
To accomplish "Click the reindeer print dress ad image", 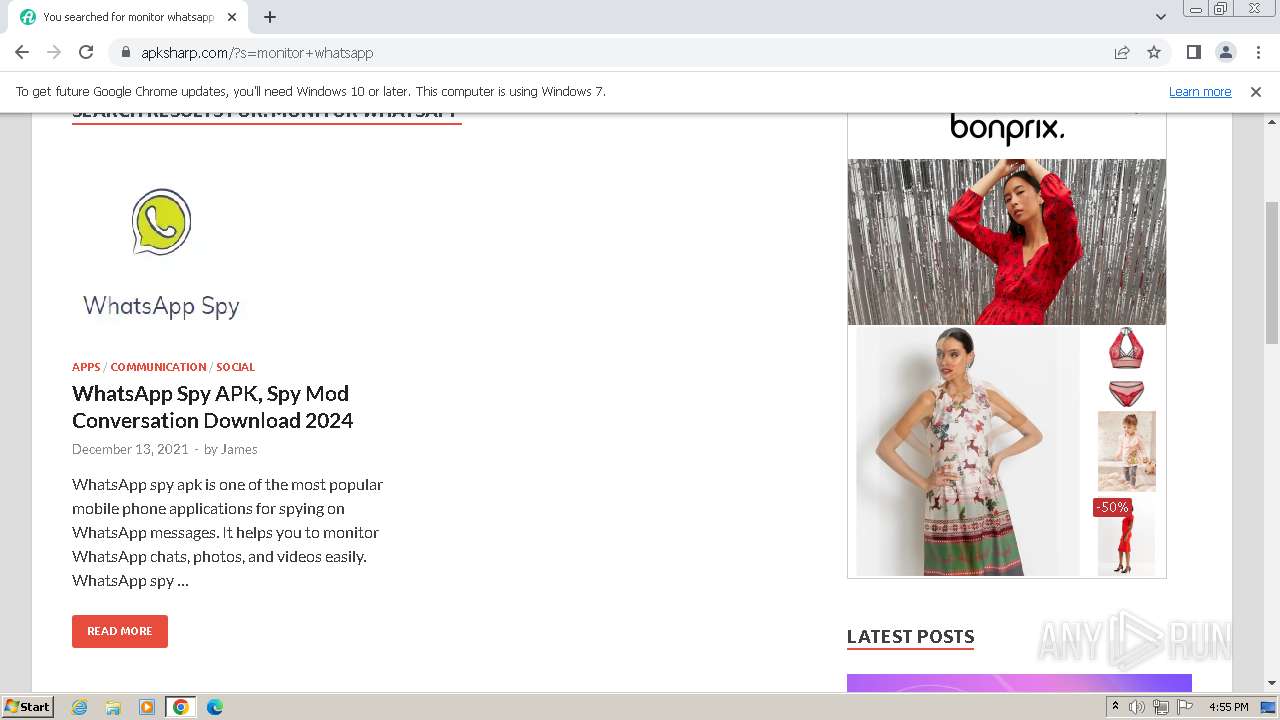I will 968,451.
